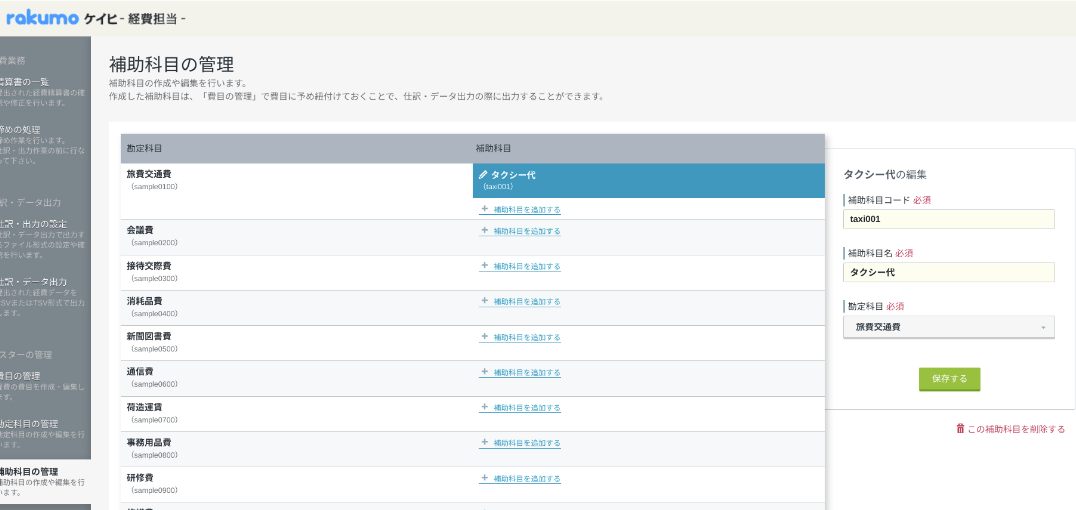Viewport: 1076px width, 510px height.
Task: Click the 補助科目コード field containing taxi001
Action: click(948, 219)
